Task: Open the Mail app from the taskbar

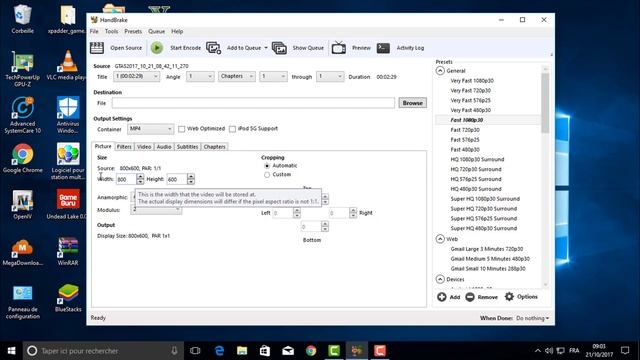Action: (288, 351)
